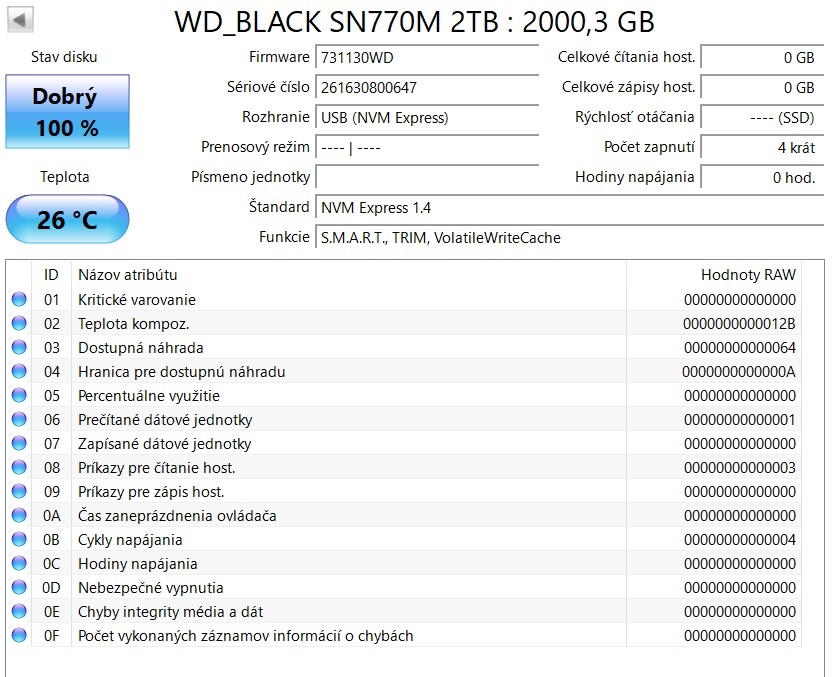
Task: Click the Celkové zápisy host. value field
Action: [x=762, y=88]
